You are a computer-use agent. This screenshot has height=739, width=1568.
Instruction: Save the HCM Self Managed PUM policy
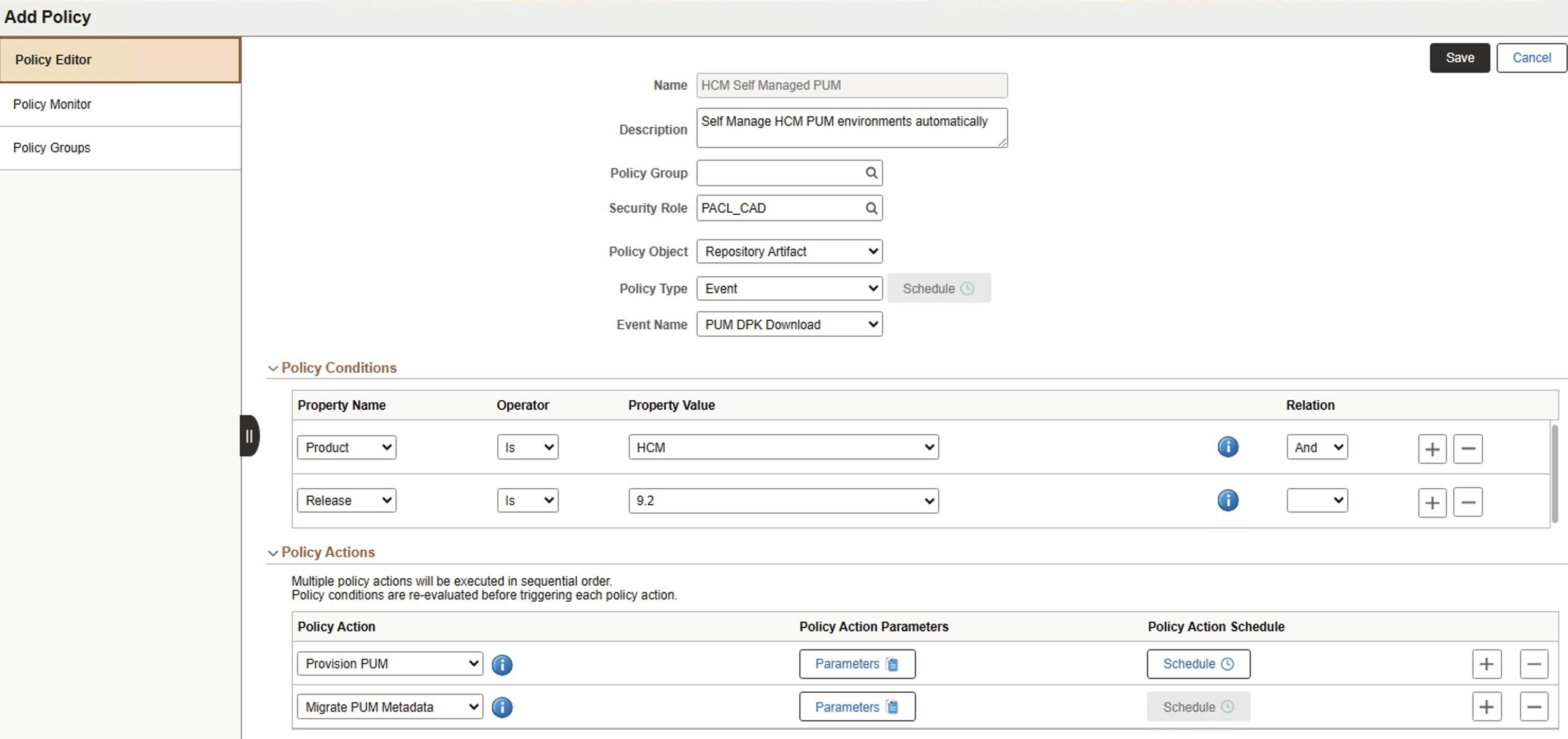coord(1459,57)
